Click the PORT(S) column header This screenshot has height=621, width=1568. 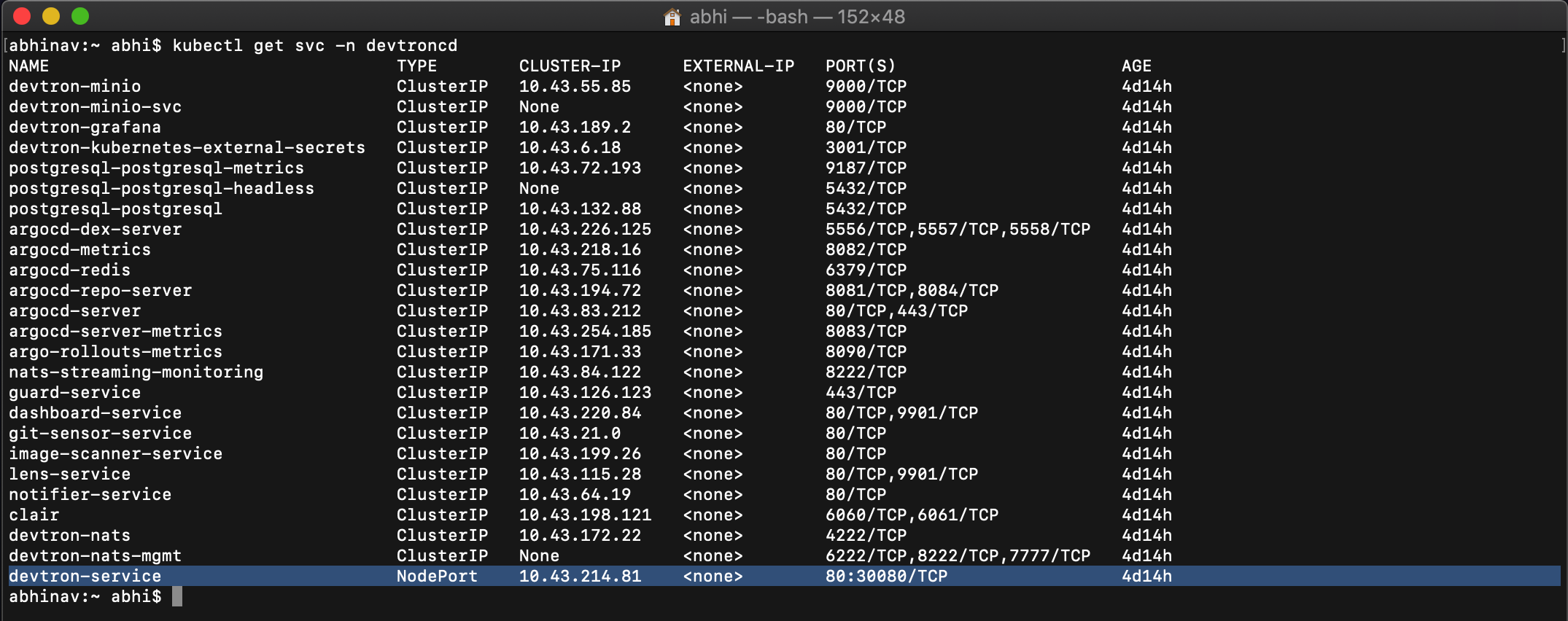click(860, 66)
